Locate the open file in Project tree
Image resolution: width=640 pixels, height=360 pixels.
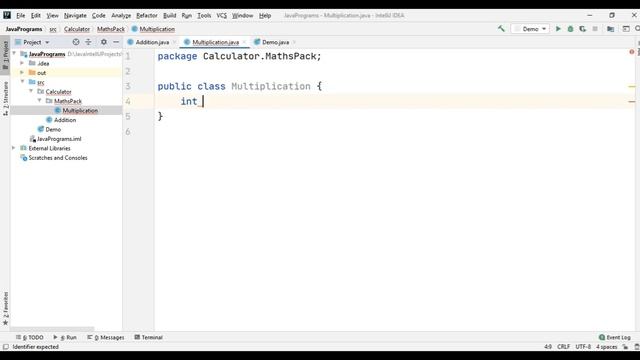76,42
